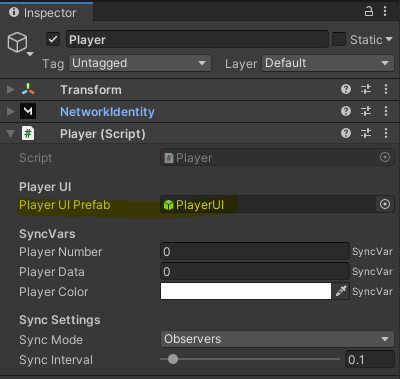Expand the Transform component foldout
Screen dimensions: 400x379
11,89
